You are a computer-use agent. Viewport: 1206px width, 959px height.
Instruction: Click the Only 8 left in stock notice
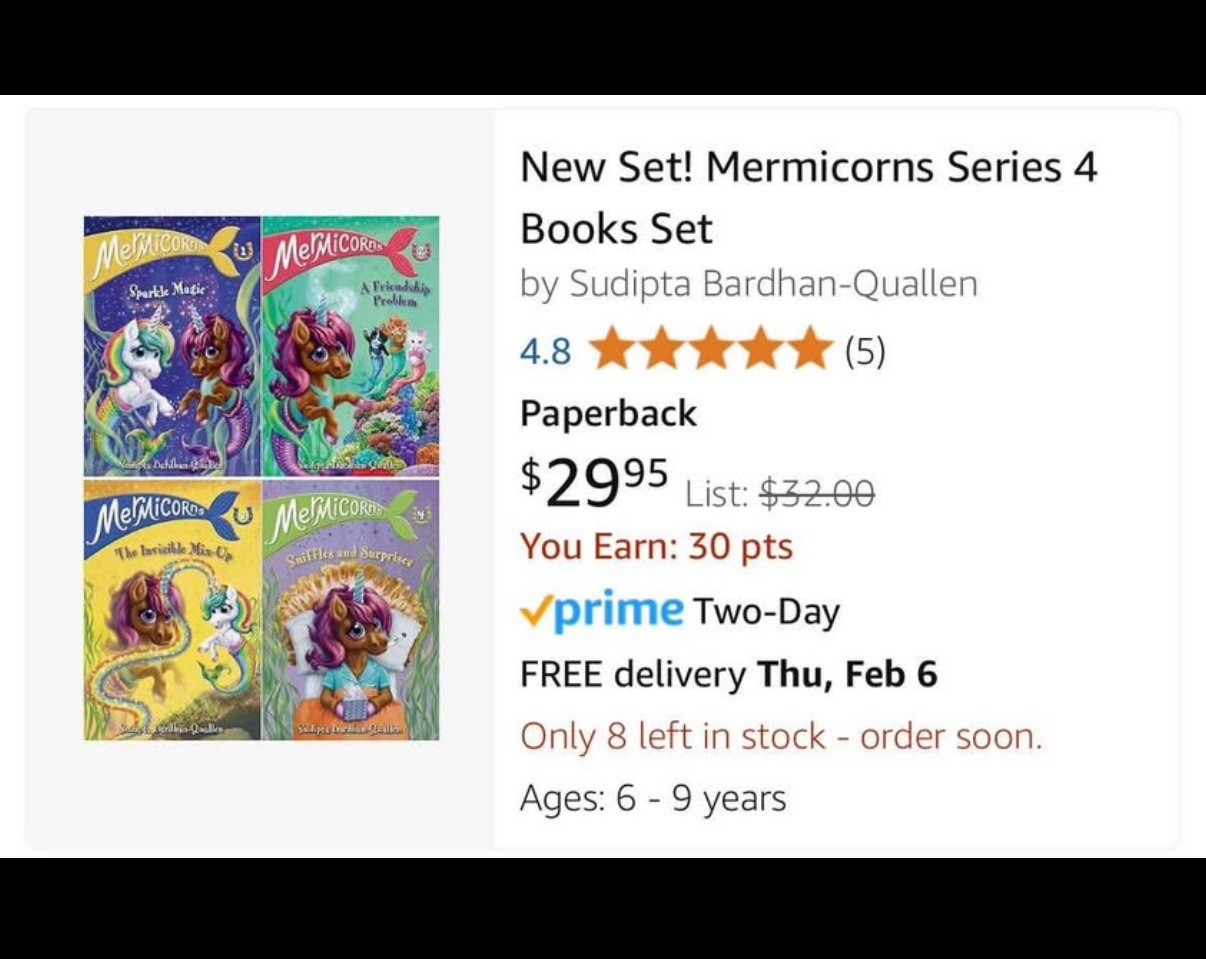tap(781, 737)
